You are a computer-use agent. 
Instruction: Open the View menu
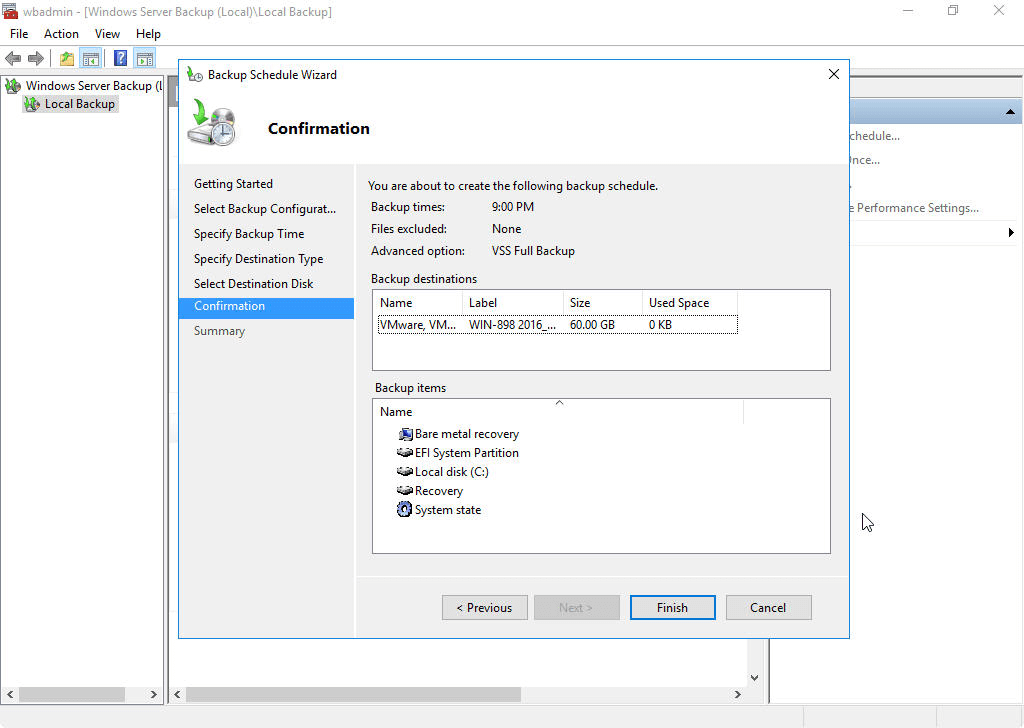(107, 34)
